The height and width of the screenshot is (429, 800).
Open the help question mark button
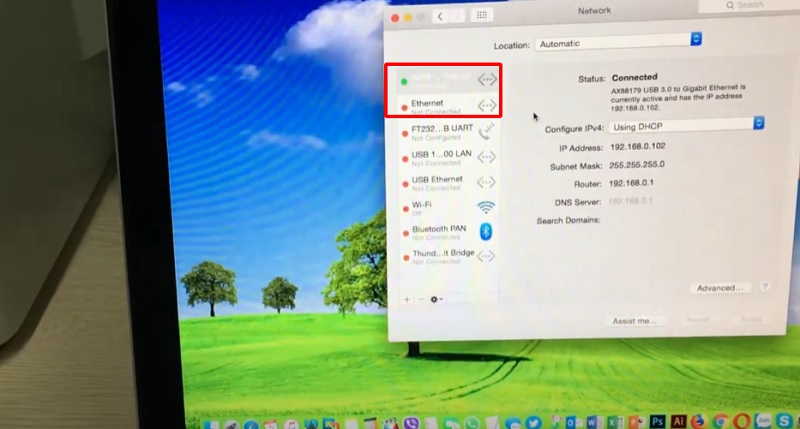point(764,287)
